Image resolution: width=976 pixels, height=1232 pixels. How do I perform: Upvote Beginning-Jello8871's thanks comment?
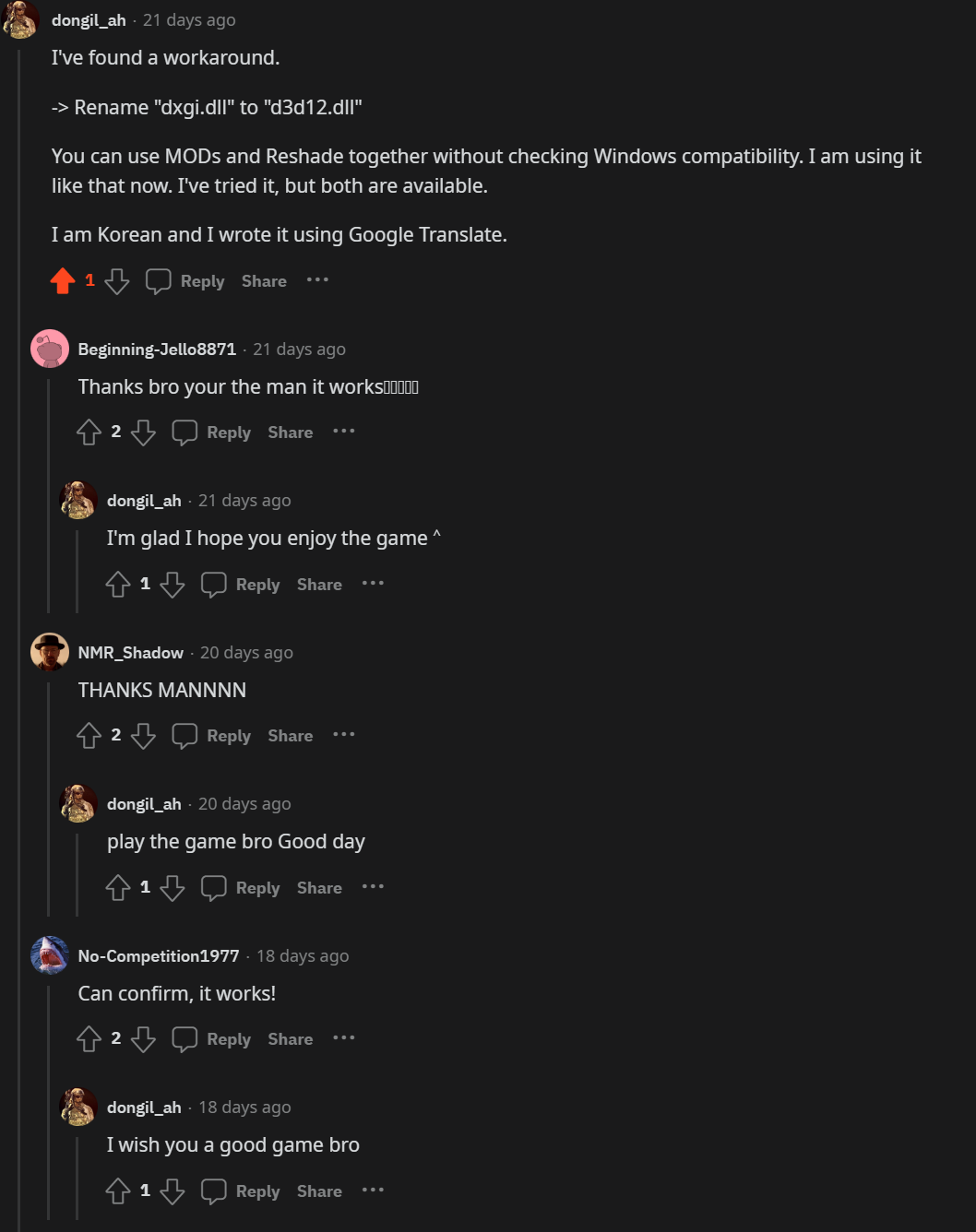[89, 432]
